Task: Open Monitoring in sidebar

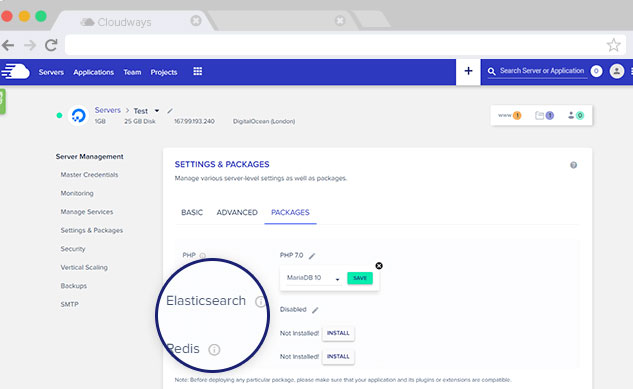Action: [77, 193]
